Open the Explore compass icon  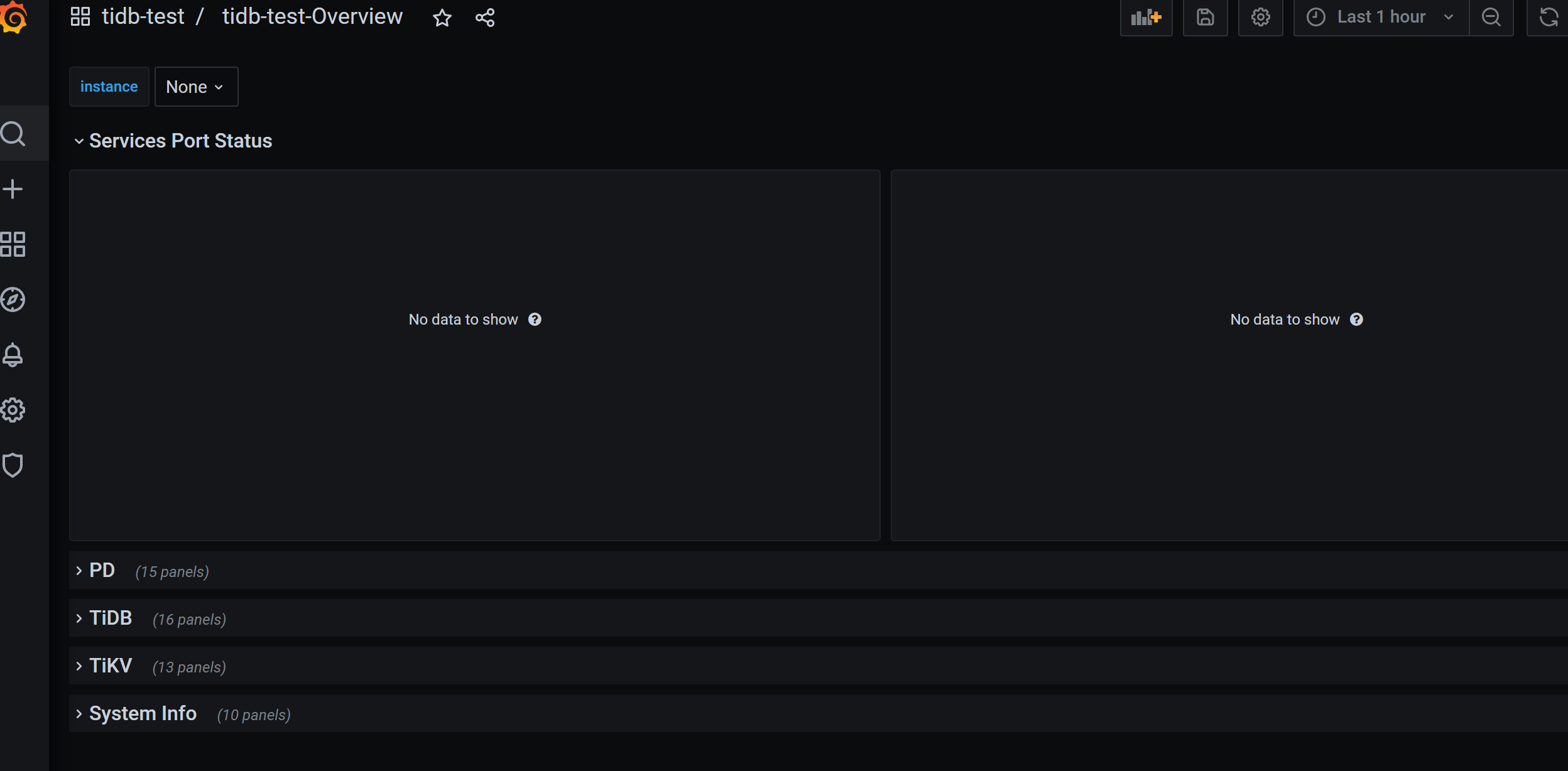pos(13,299)
